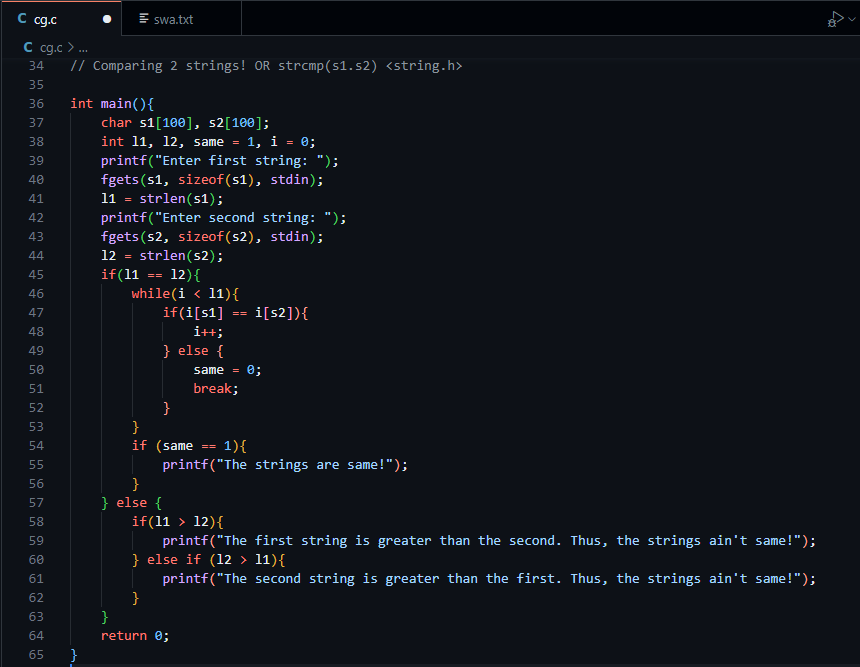The image size is (860, 667).
Task: Open the run options dropdown arrow
Action: (852, 19)
